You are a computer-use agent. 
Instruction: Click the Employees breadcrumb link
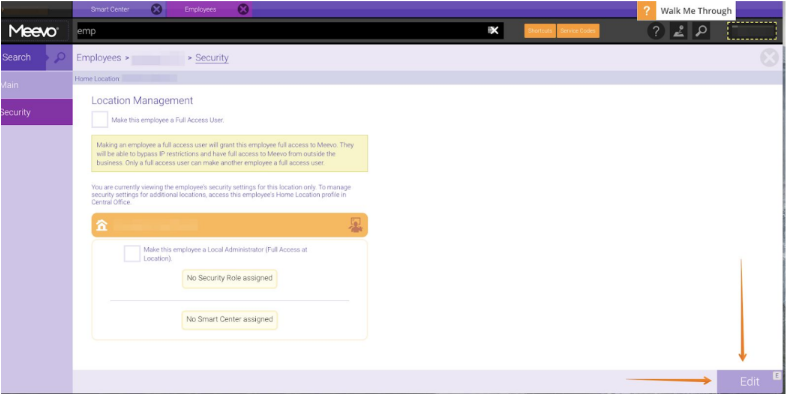point(99,58)
